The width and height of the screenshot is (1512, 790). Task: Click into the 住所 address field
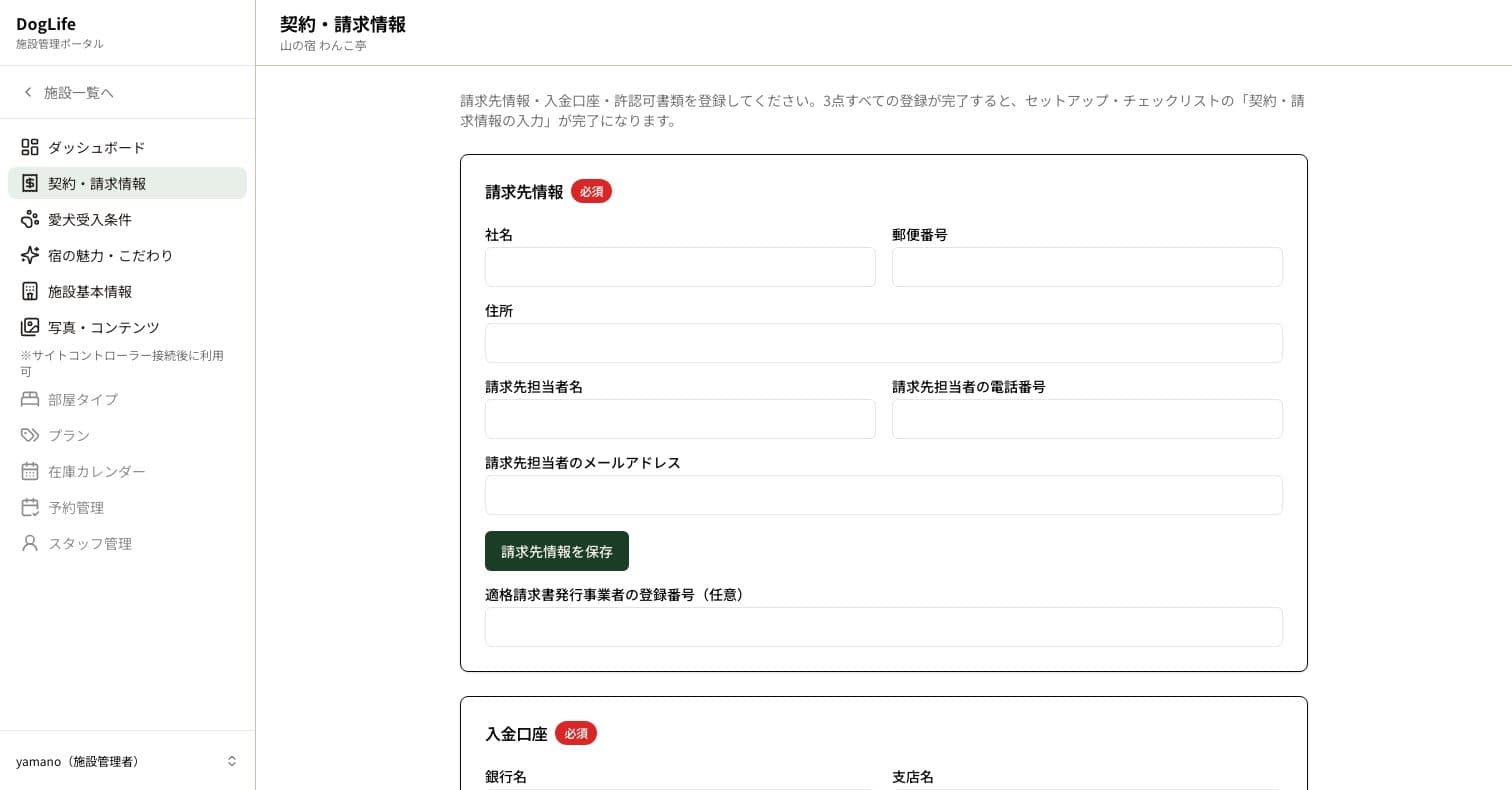point(884,343)
